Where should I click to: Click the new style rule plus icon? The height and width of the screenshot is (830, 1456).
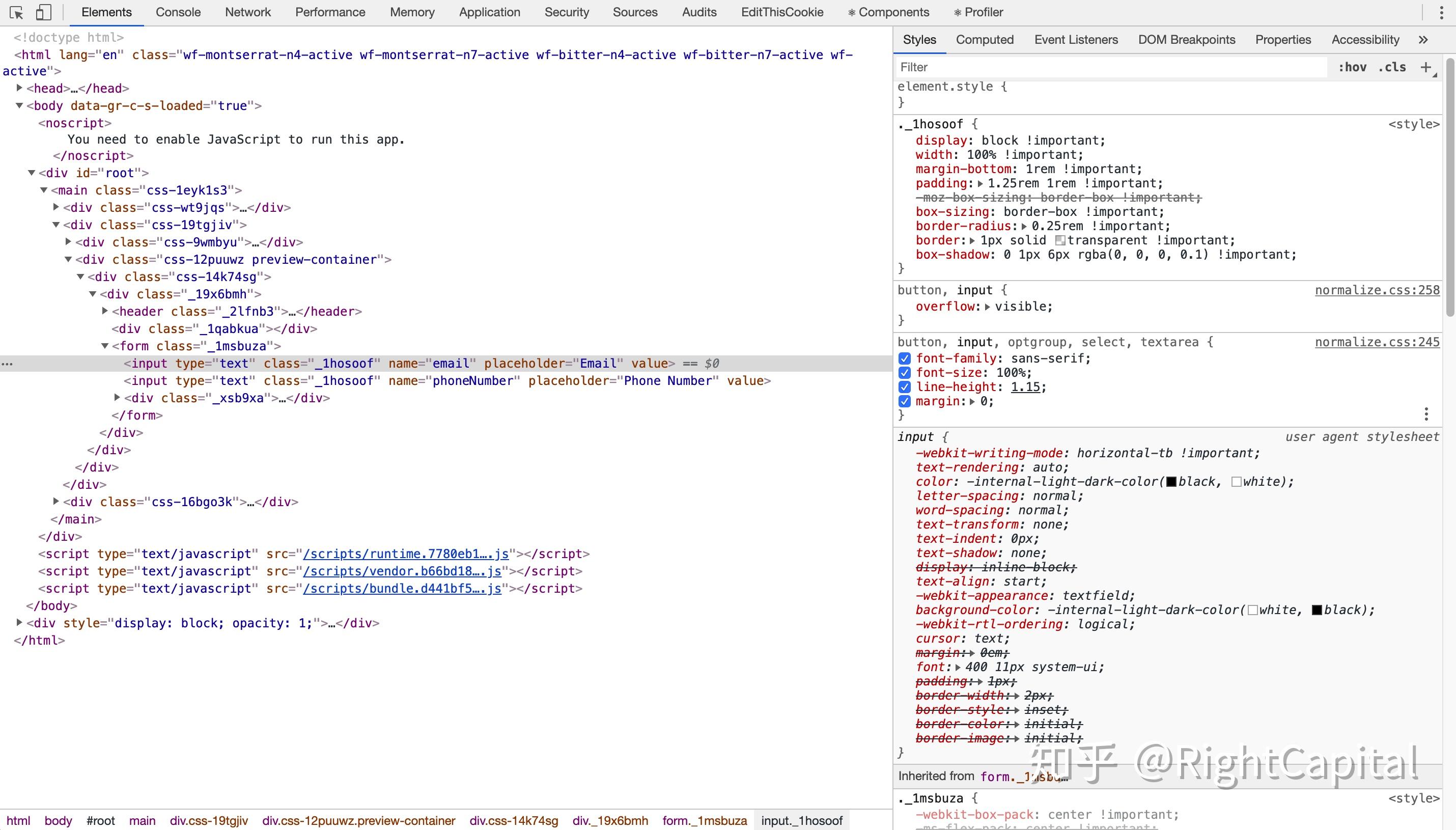1426,67
